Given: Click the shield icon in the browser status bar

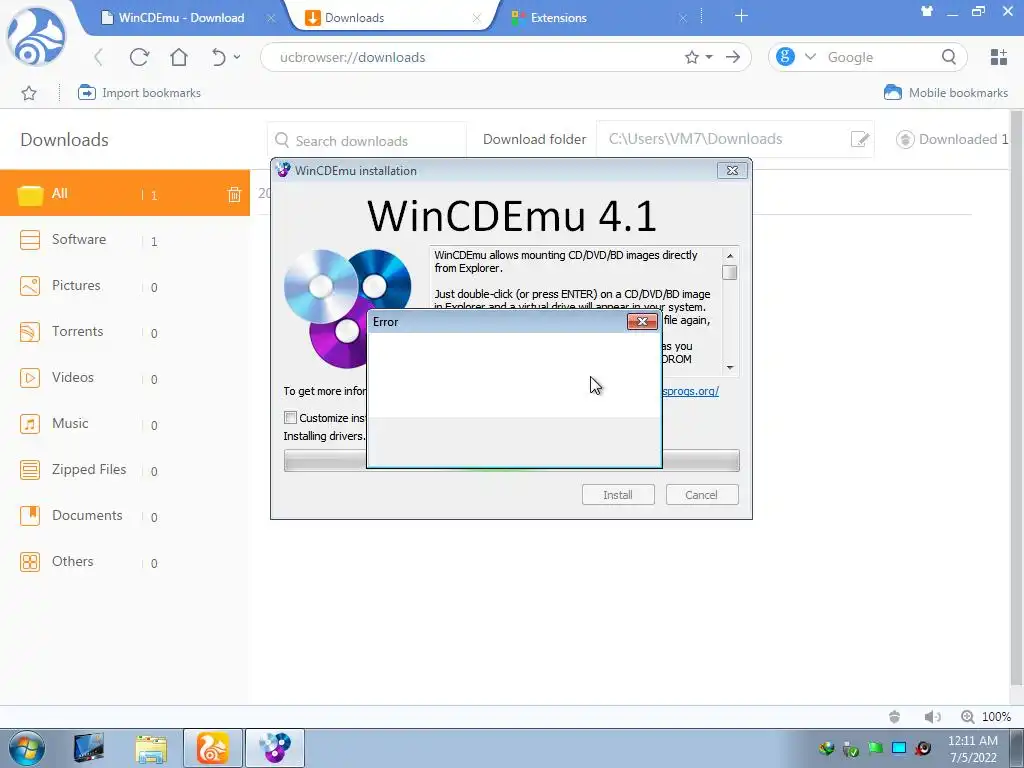Looking at the screenshot, I should tap(895, 717).
